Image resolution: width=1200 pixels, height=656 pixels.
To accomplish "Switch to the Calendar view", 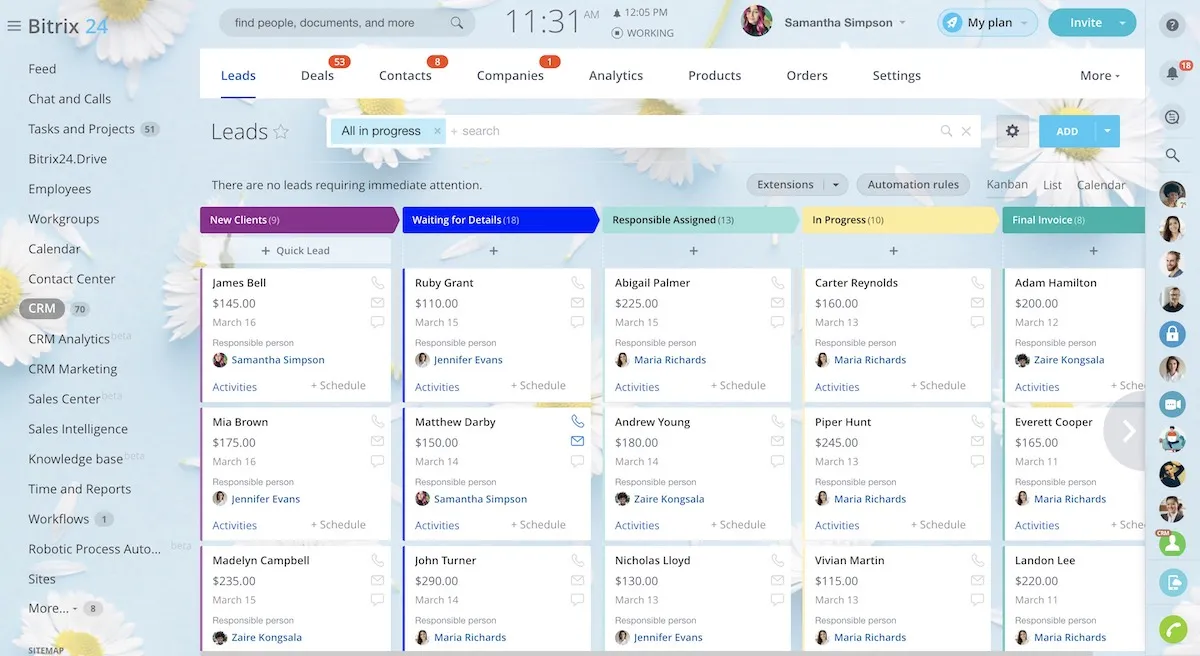I will point(1101,185).
